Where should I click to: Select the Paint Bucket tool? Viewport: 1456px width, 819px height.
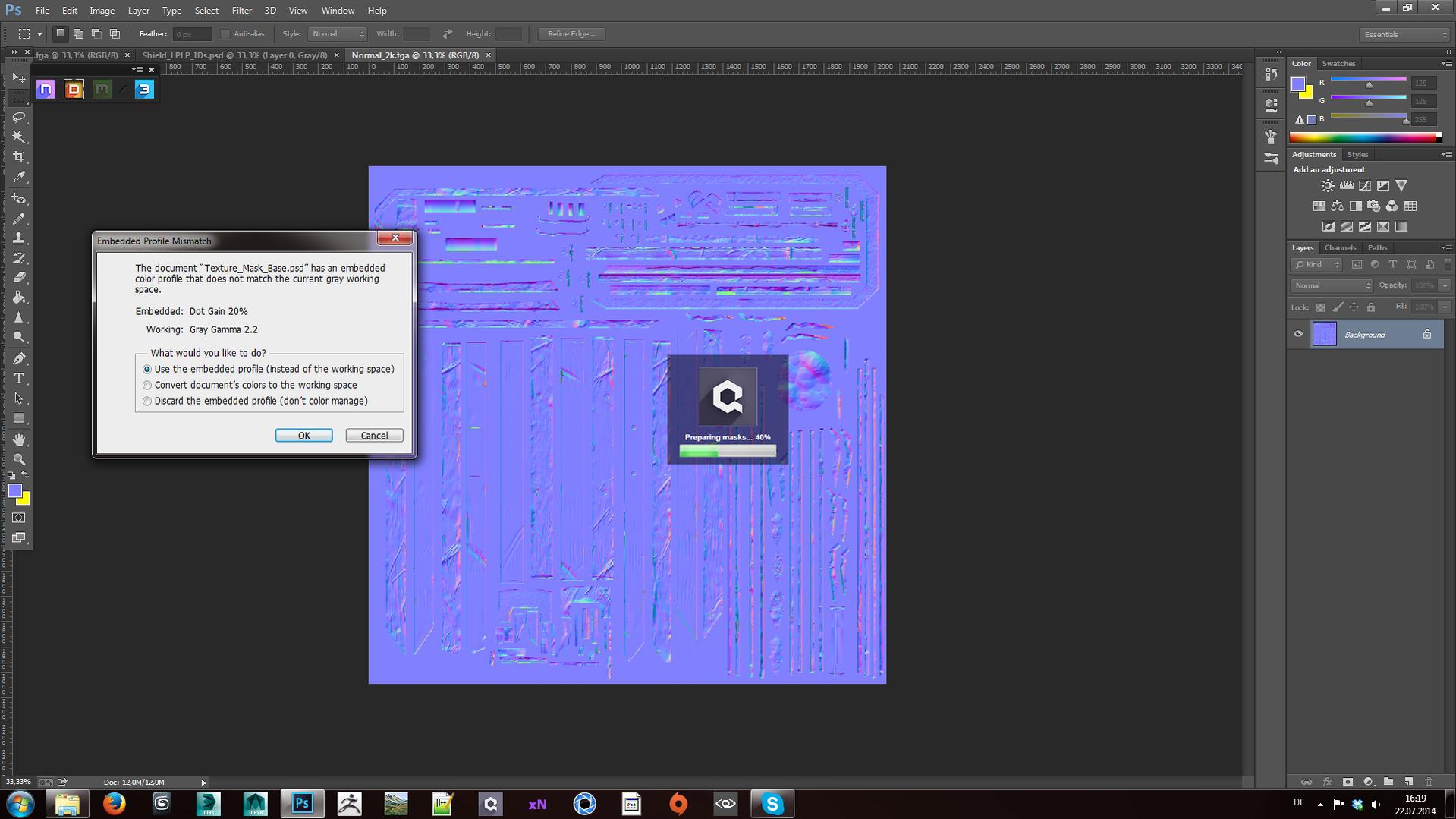point(19,298)
